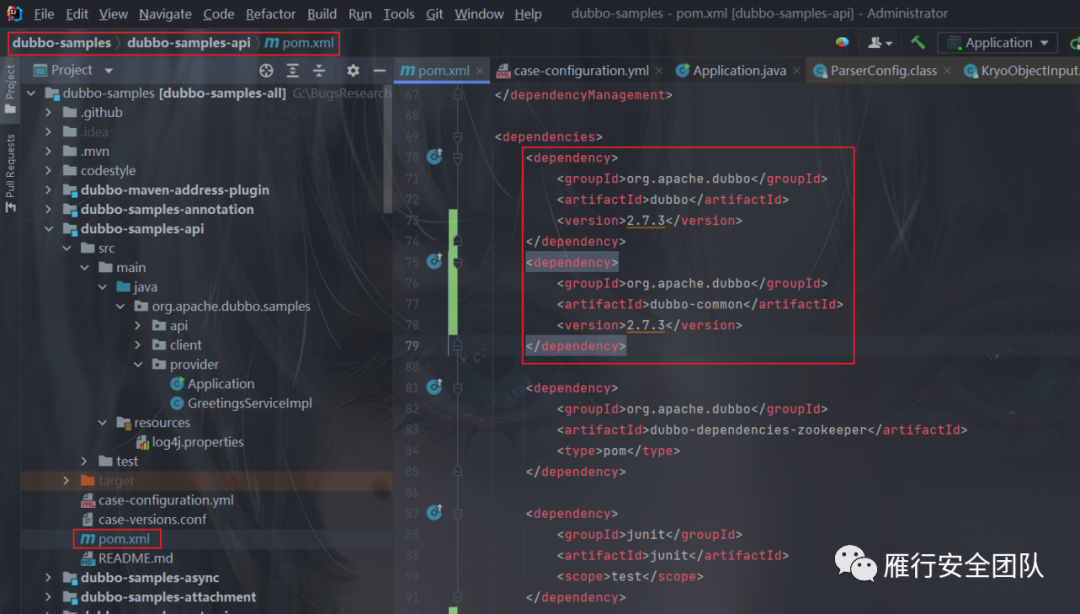Click the junit groupId line
The height and width of the screenshot is (614, 1080).
tap(650, 534)
